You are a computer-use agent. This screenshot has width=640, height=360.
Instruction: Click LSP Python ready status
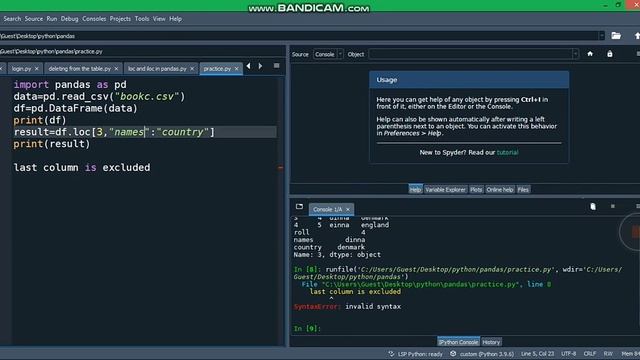click(420, 354)
